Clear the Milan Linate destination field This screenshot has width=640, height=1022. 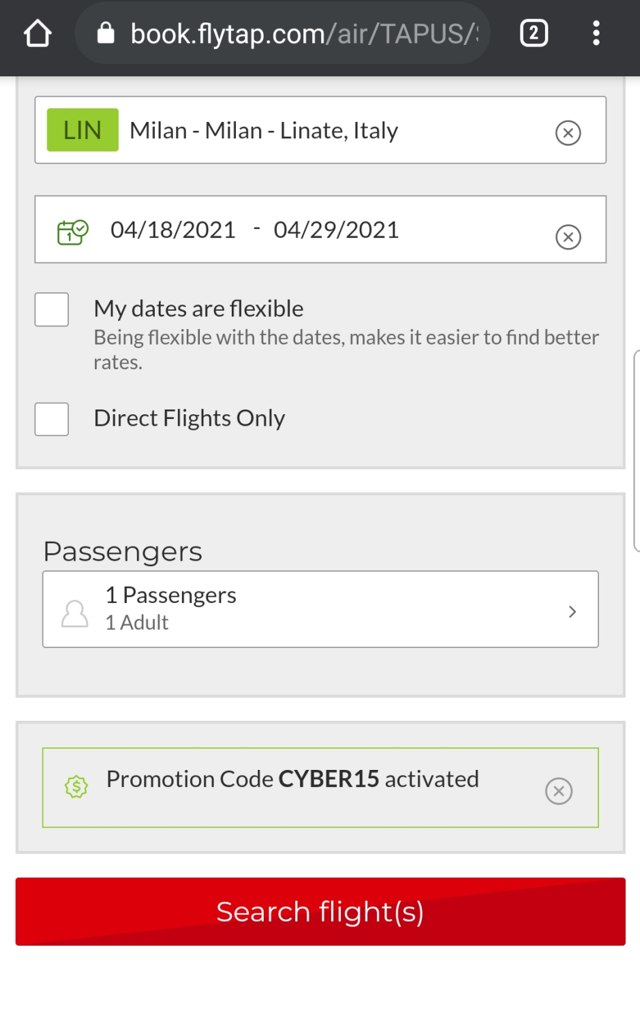(x=567, y=132)
